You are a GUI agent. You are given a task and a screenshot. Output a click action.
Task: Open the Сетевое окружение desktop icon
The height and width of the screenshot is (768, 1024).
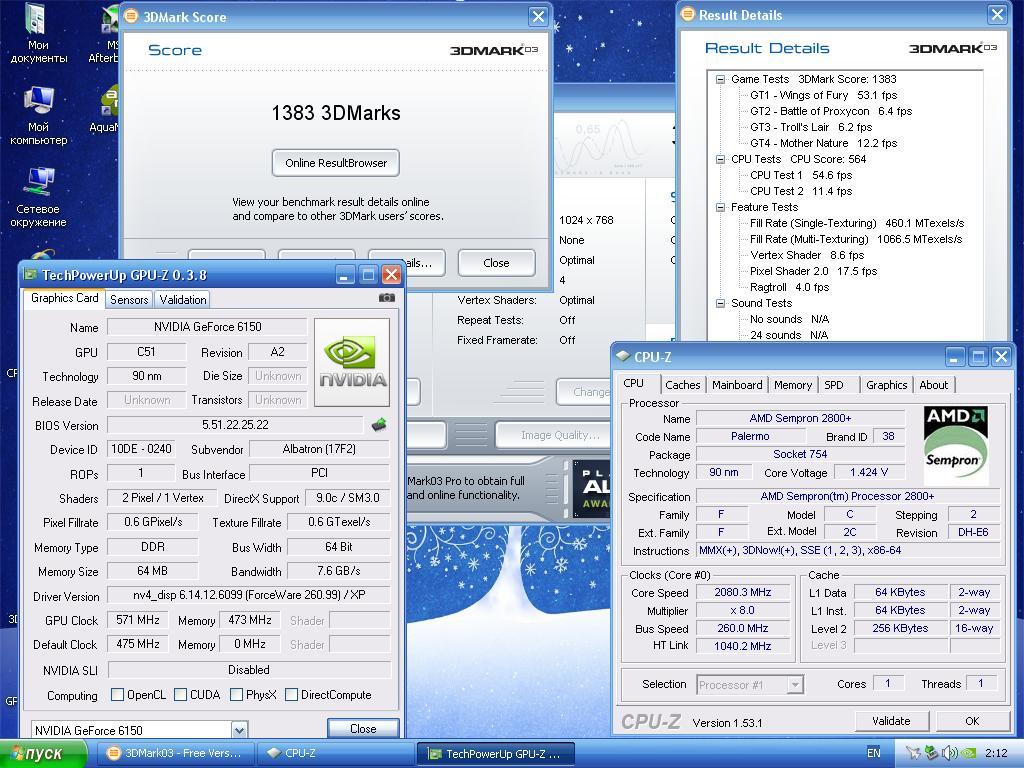pyautogui.click(x=38, y=197)
